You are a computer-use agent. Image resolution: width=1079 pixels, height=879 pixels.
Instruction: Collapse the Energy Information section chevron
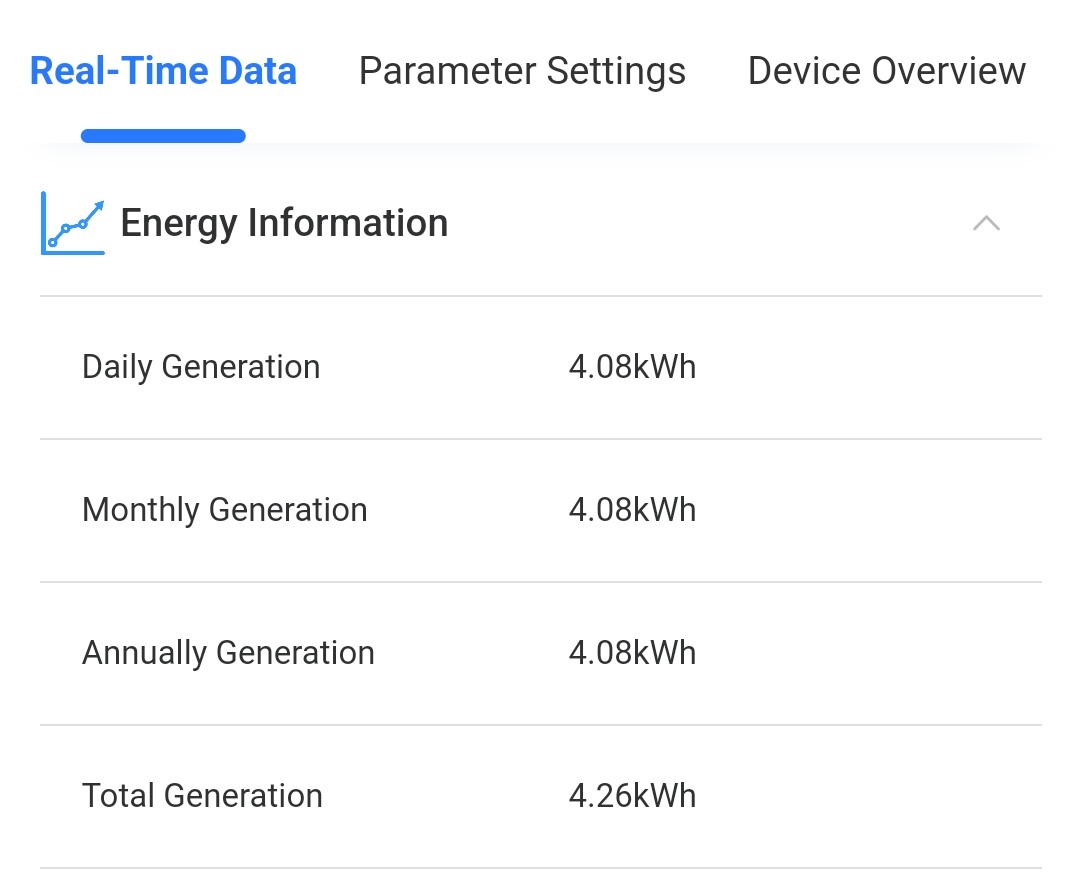click(986, 223)
